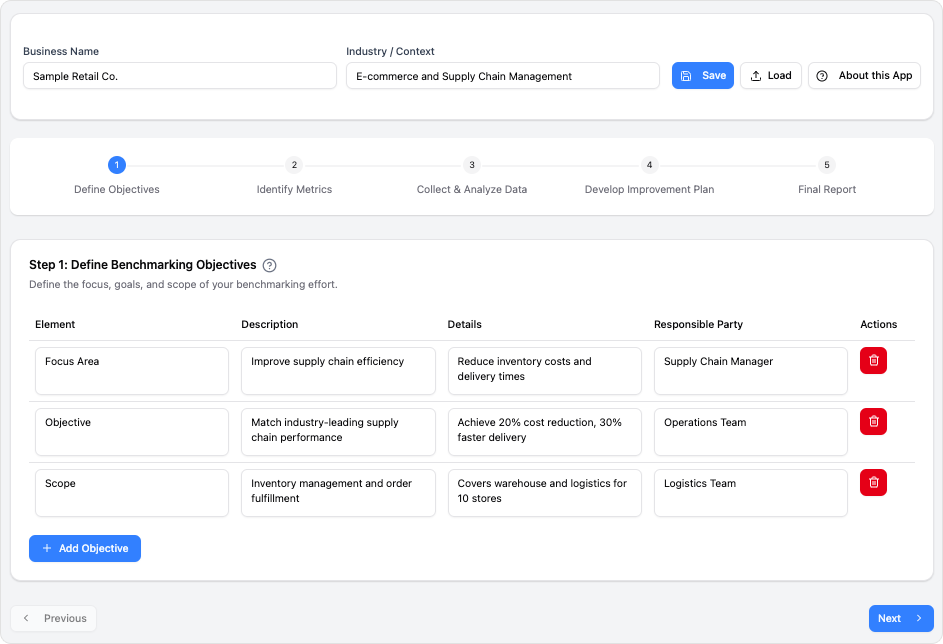
Task: Go to the Next step
Action: (901, 618)
